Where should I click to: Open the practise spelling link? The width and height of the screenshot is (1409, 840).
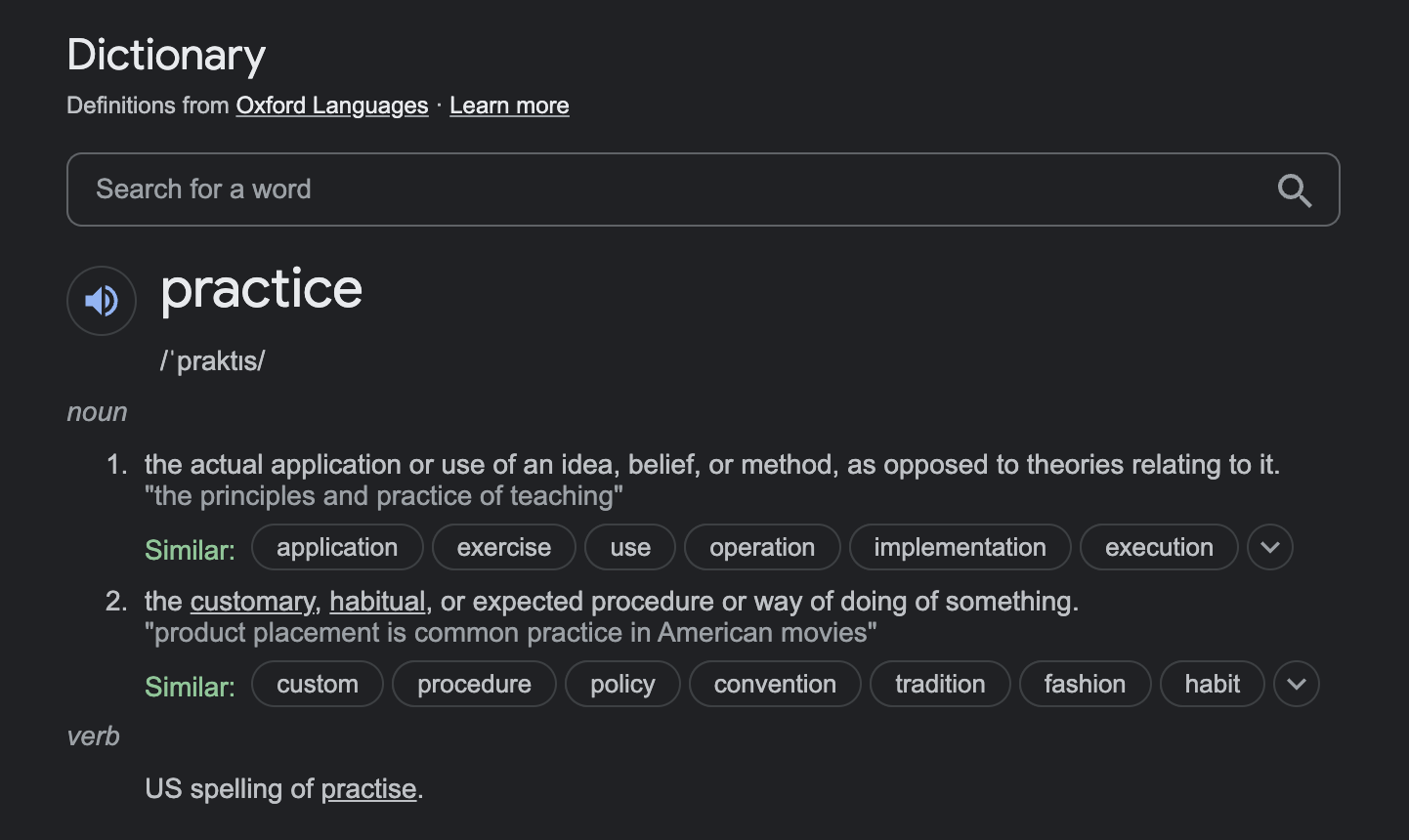pyautogui.click(x=368, y=789)
